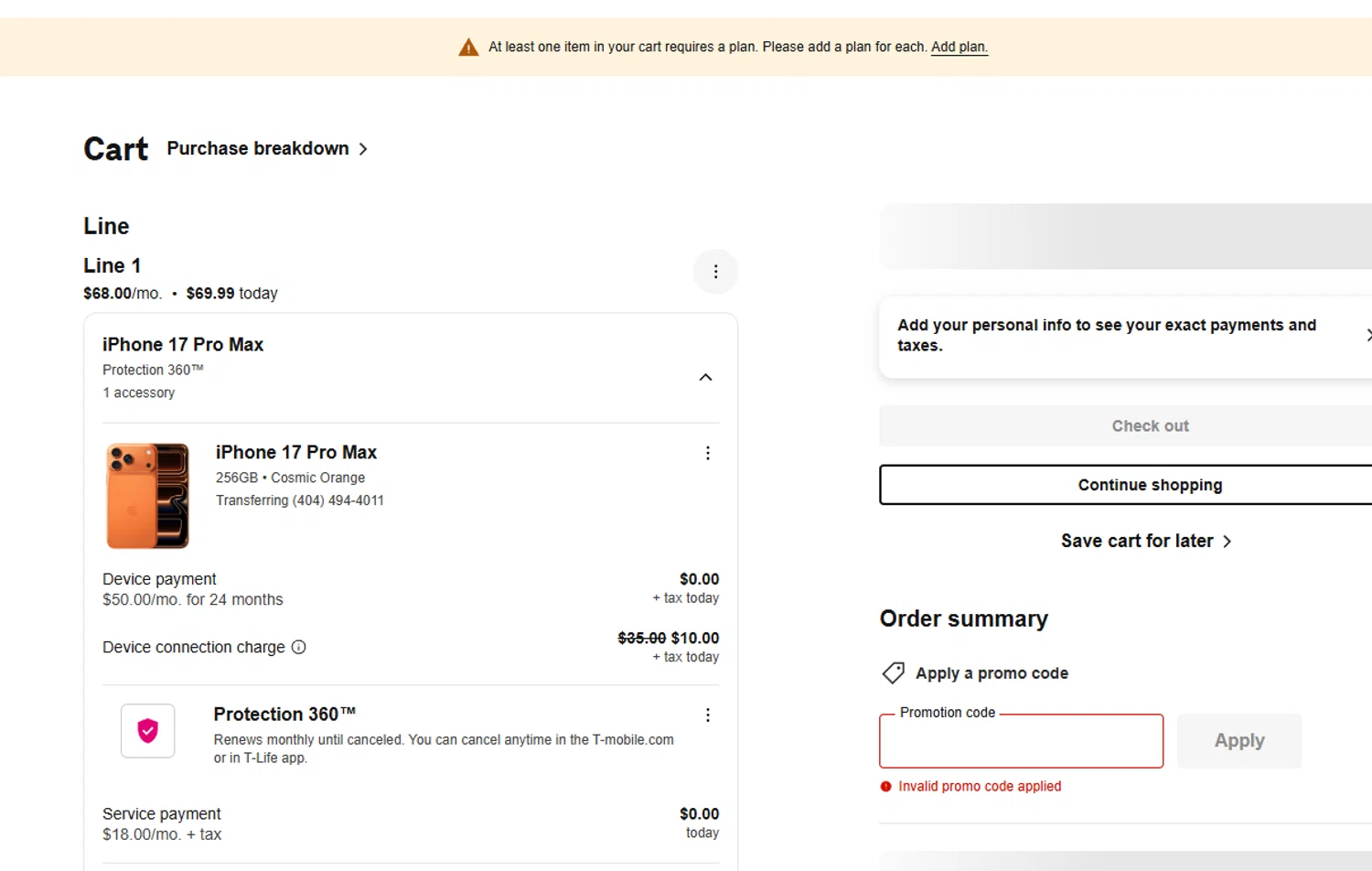Focus the Promotion code input field
This screenshot has width=1372, height=871.
[1021, 741]
